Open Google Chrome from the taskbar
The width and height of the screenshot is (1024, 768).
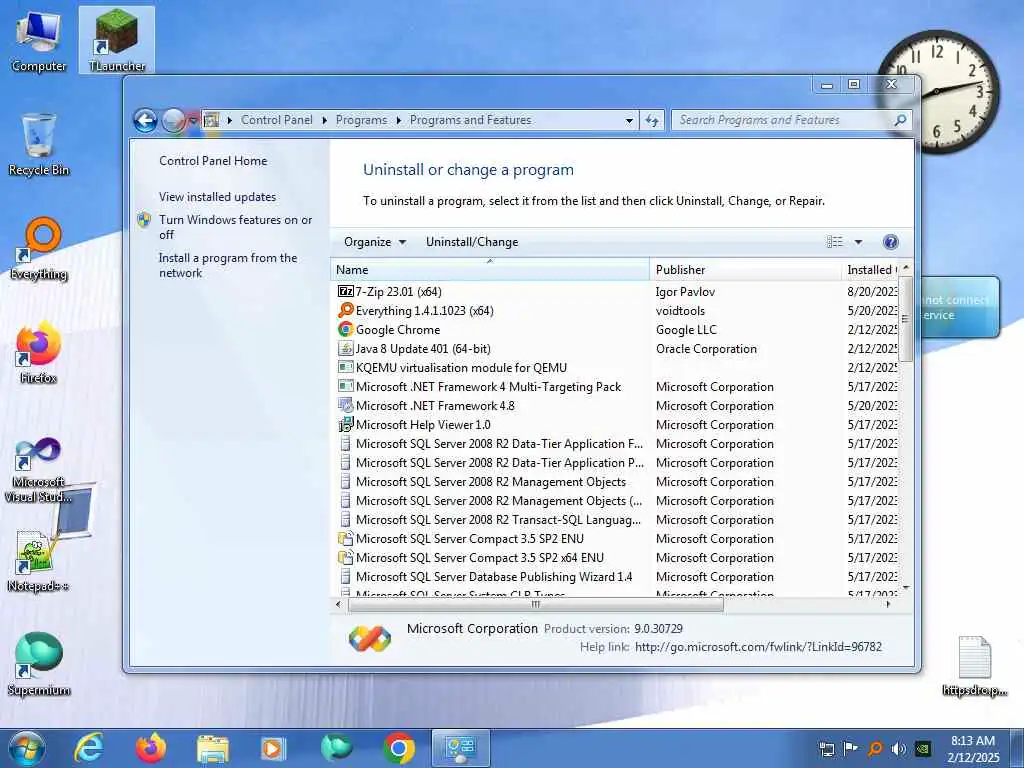(399, 748)
